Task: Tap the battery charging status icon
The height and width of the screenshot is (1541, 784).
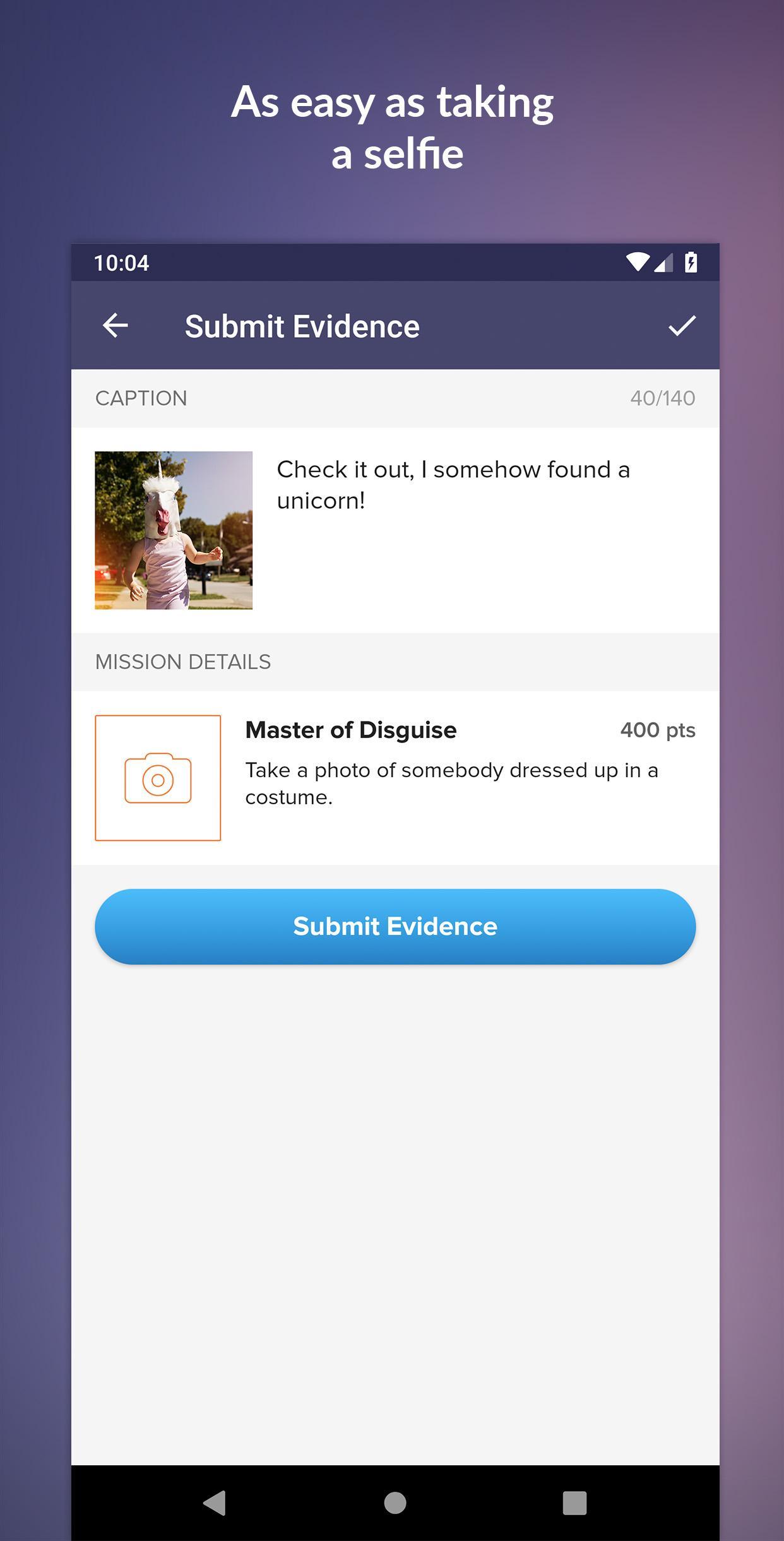Action: coord(691,262)
